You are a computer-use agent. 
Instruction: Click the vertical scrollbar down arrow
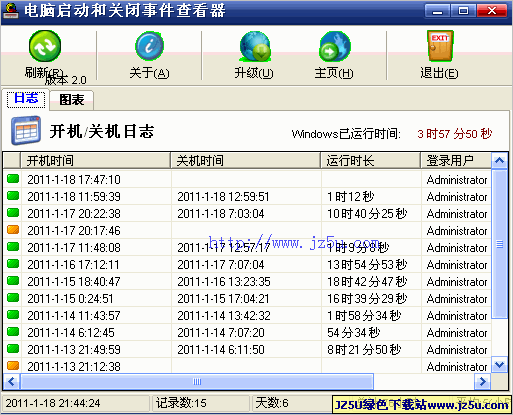[499, 364]
